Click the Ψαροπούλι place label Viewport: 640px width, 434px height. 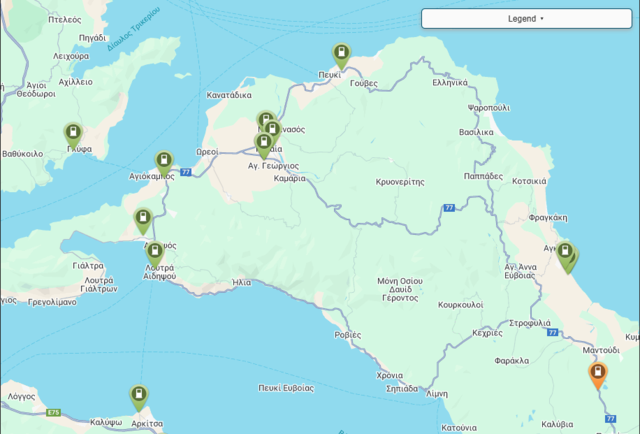[489, 108]
